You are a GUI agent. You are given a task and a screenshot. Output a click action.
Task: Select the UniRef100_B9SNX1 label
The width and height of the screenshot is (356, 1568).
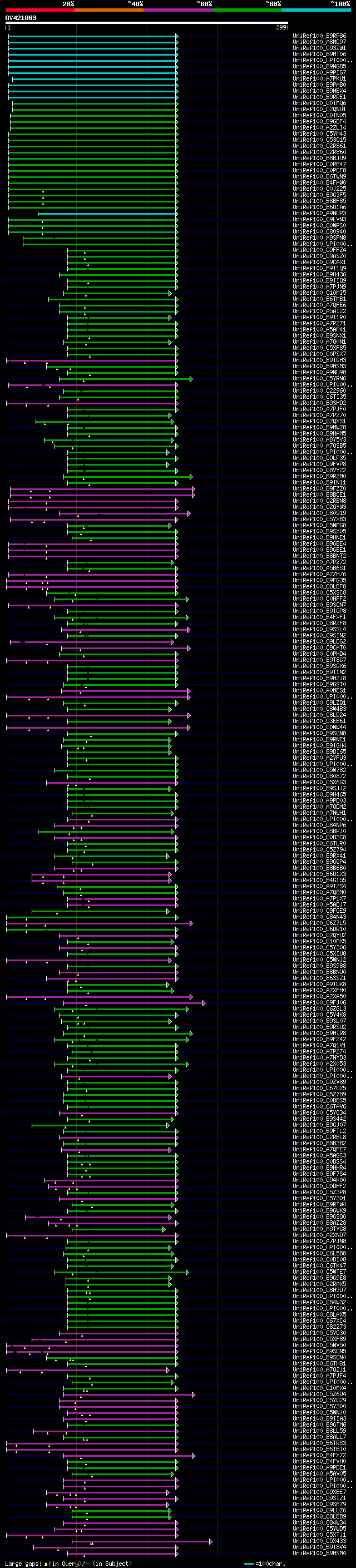coord(319,335)
